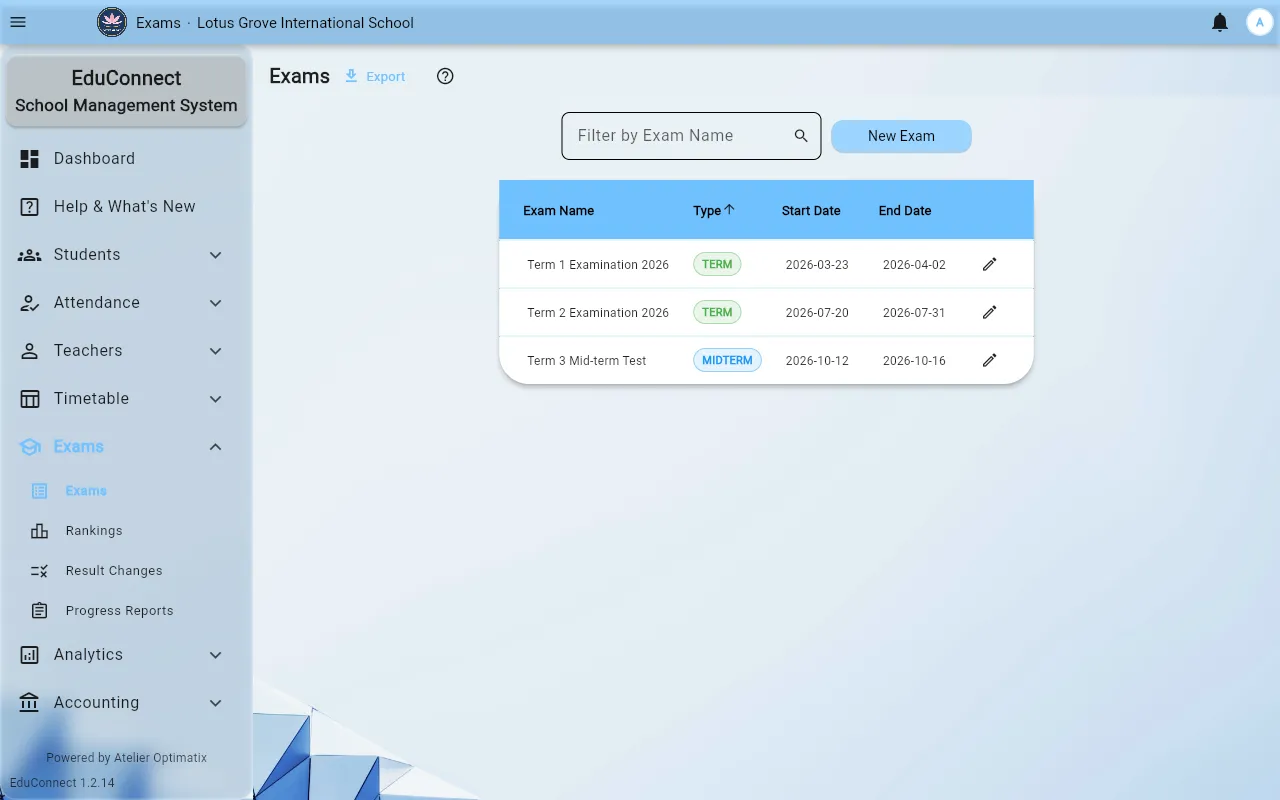Expand the Accounting section chevron
Image resolution: width=1280 pixels, height=800 pixels.
pos(216,703)
